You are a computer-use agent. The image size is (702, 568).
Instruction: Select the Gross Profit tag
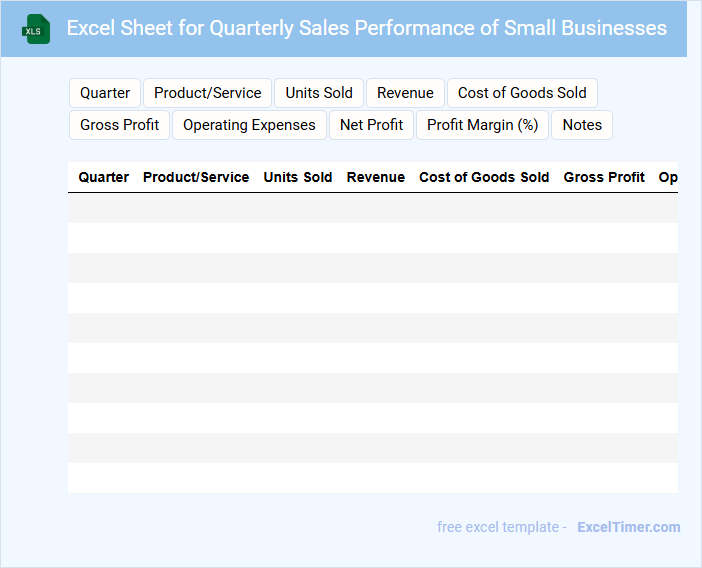tap(120, 125)
